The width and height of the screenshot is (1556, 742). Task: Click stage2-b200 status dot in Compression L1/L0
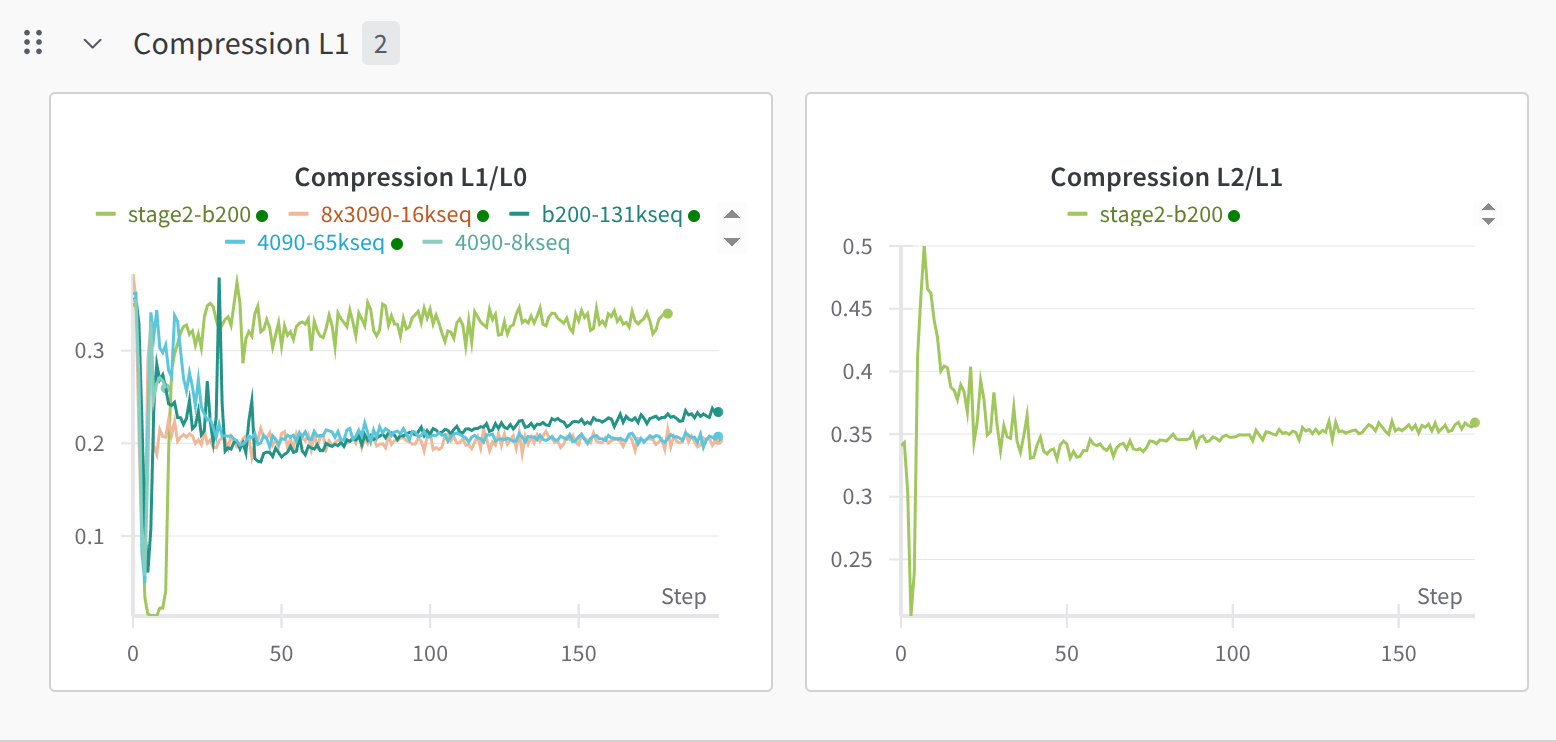[262, 215]
